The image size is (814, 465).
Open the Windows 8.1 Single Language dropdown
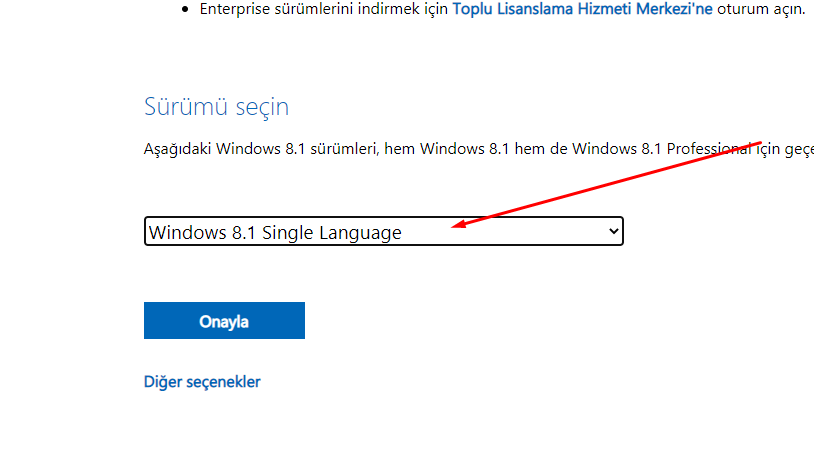383,232
